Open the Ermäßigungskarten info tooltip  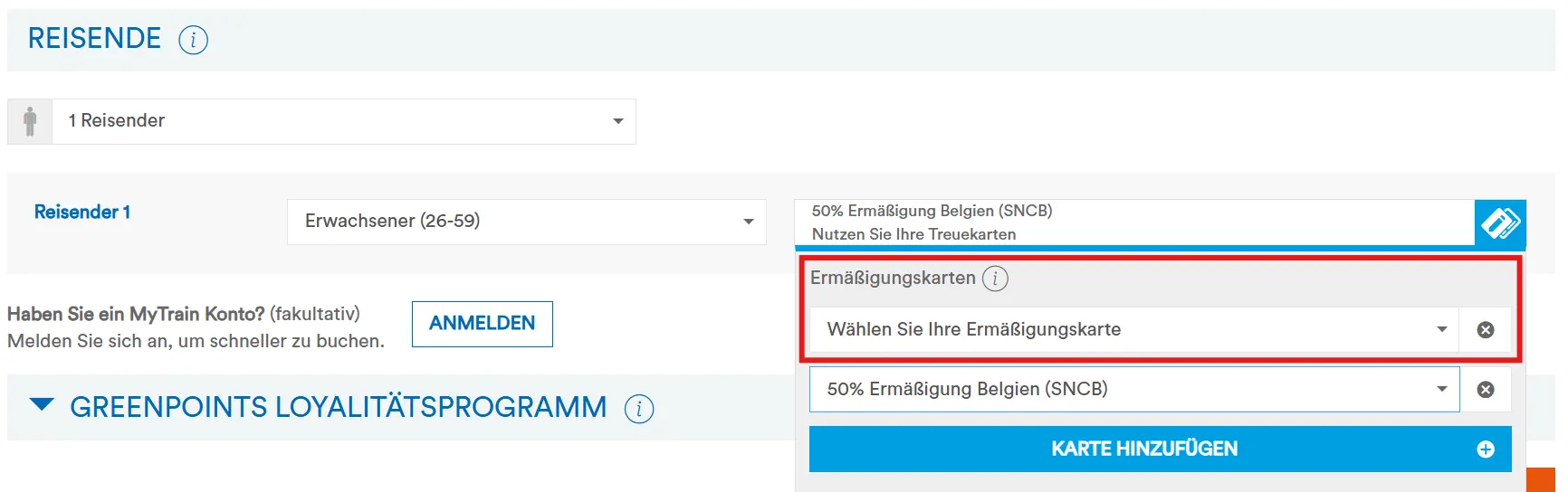tap(995, 279)
